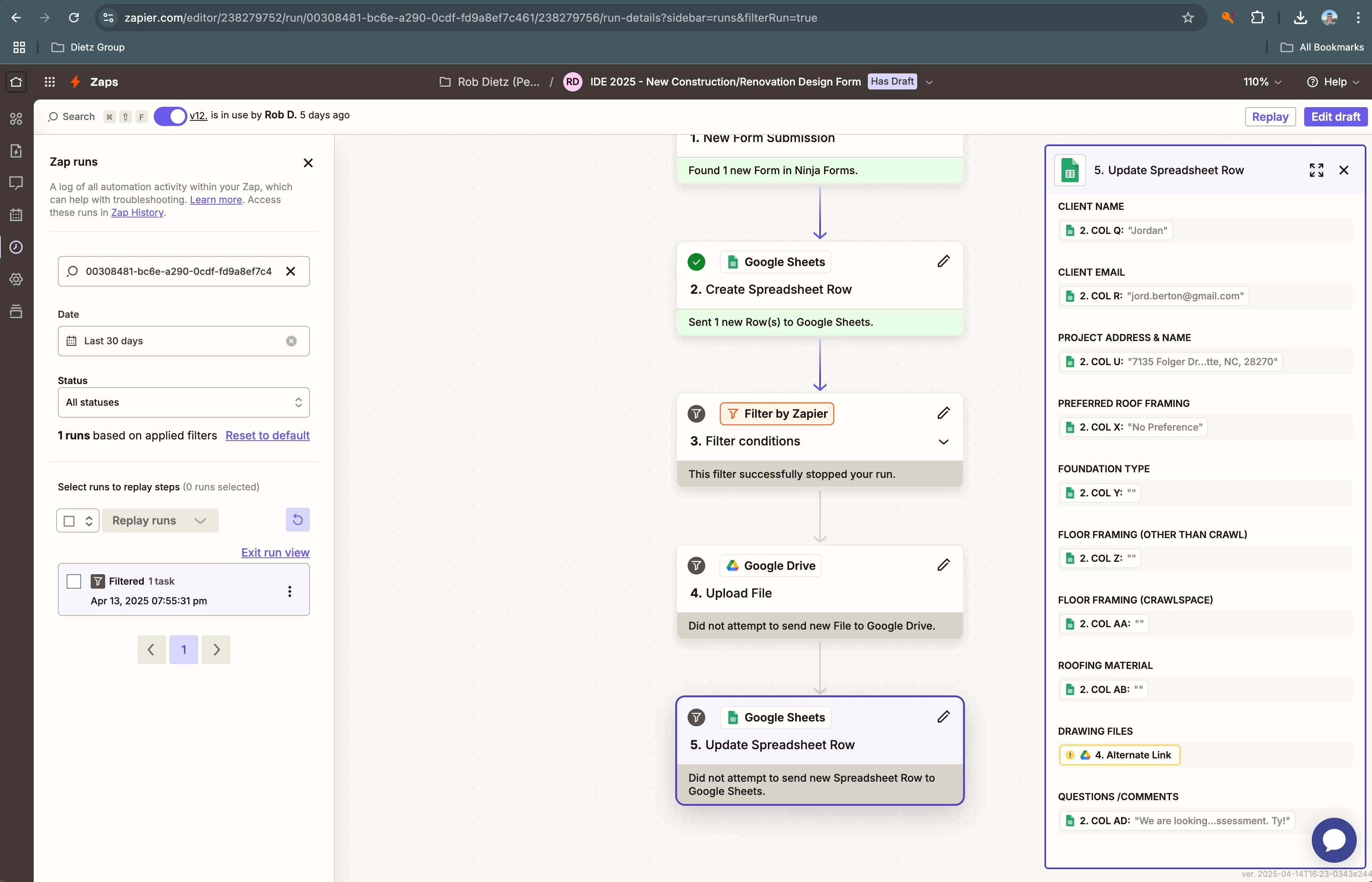Open the browser profile avatar
1372x882 pixels.
click(x=1329, y=18)
